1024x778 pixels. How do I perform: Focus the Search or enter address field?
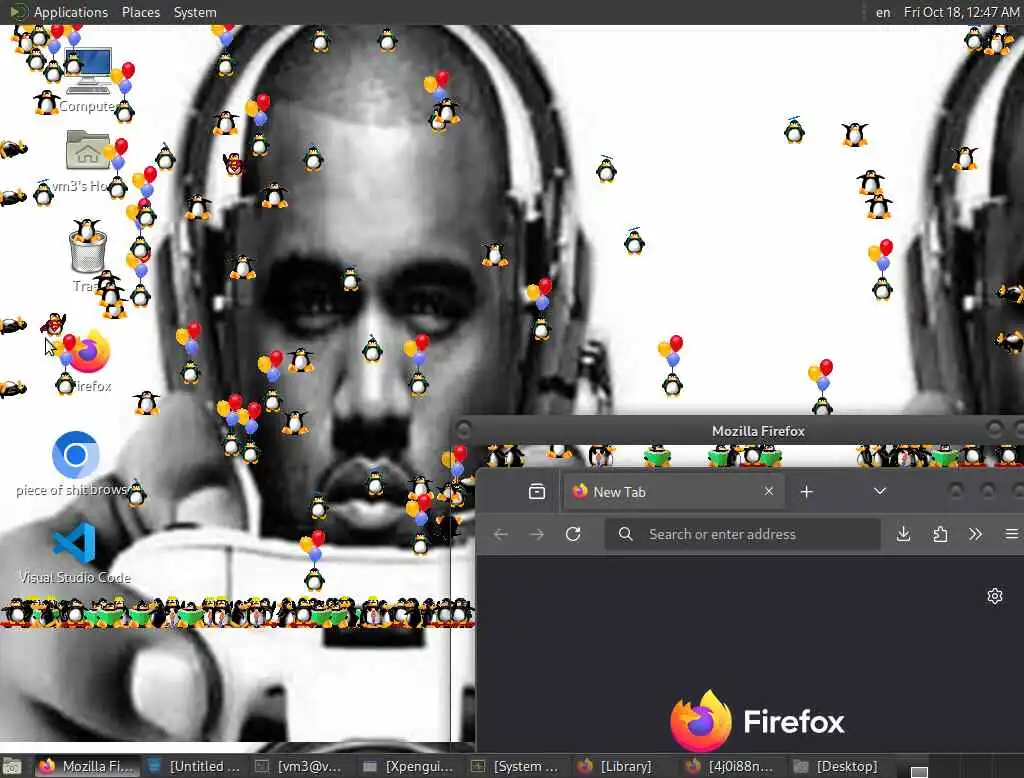(743, 534)
